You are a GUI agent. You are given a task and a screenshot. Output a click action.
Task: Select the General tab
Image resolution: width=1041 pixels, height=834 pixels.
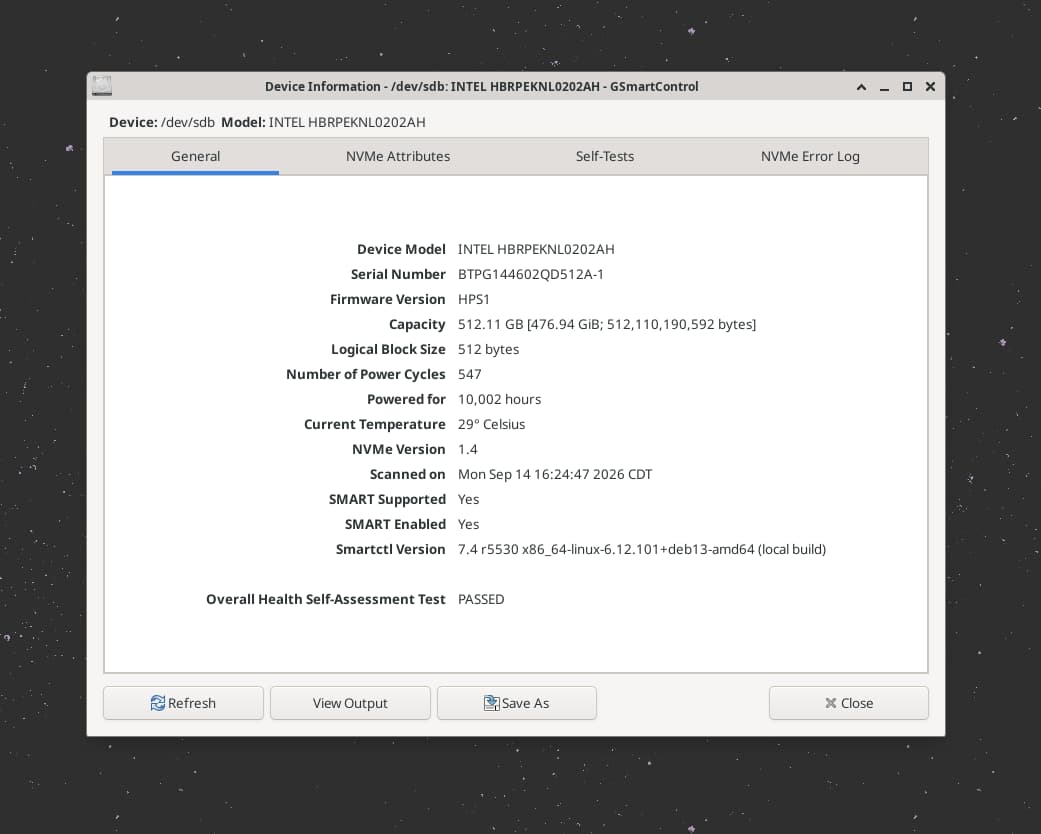[x=195, y=157]
